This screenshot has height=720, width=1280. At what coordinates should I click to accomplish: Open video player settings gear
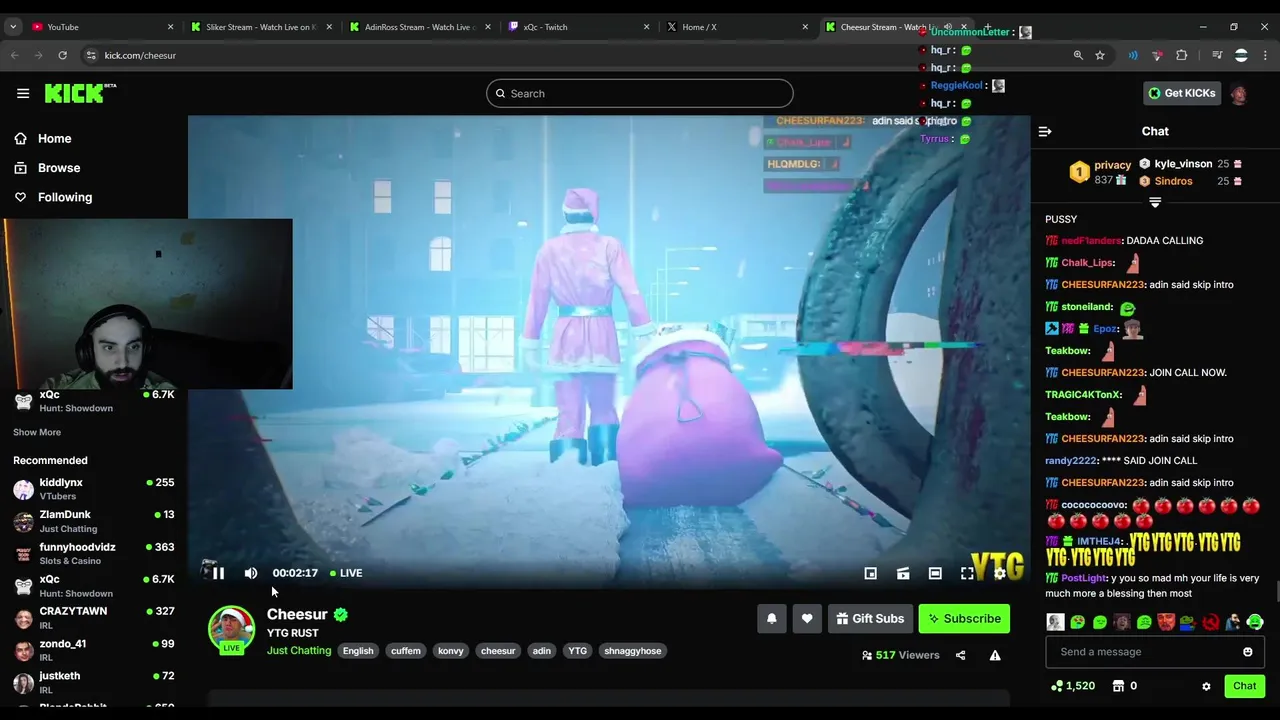click(999, 573)
